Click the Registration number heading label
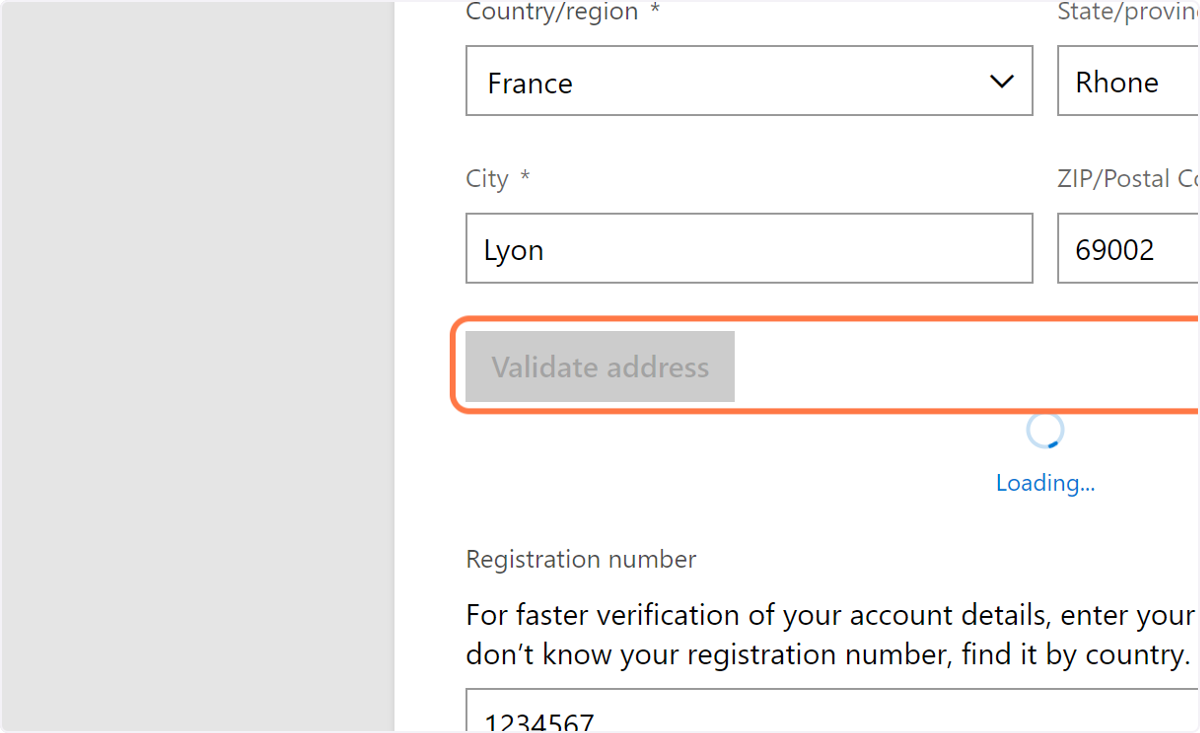 point(581,559)
